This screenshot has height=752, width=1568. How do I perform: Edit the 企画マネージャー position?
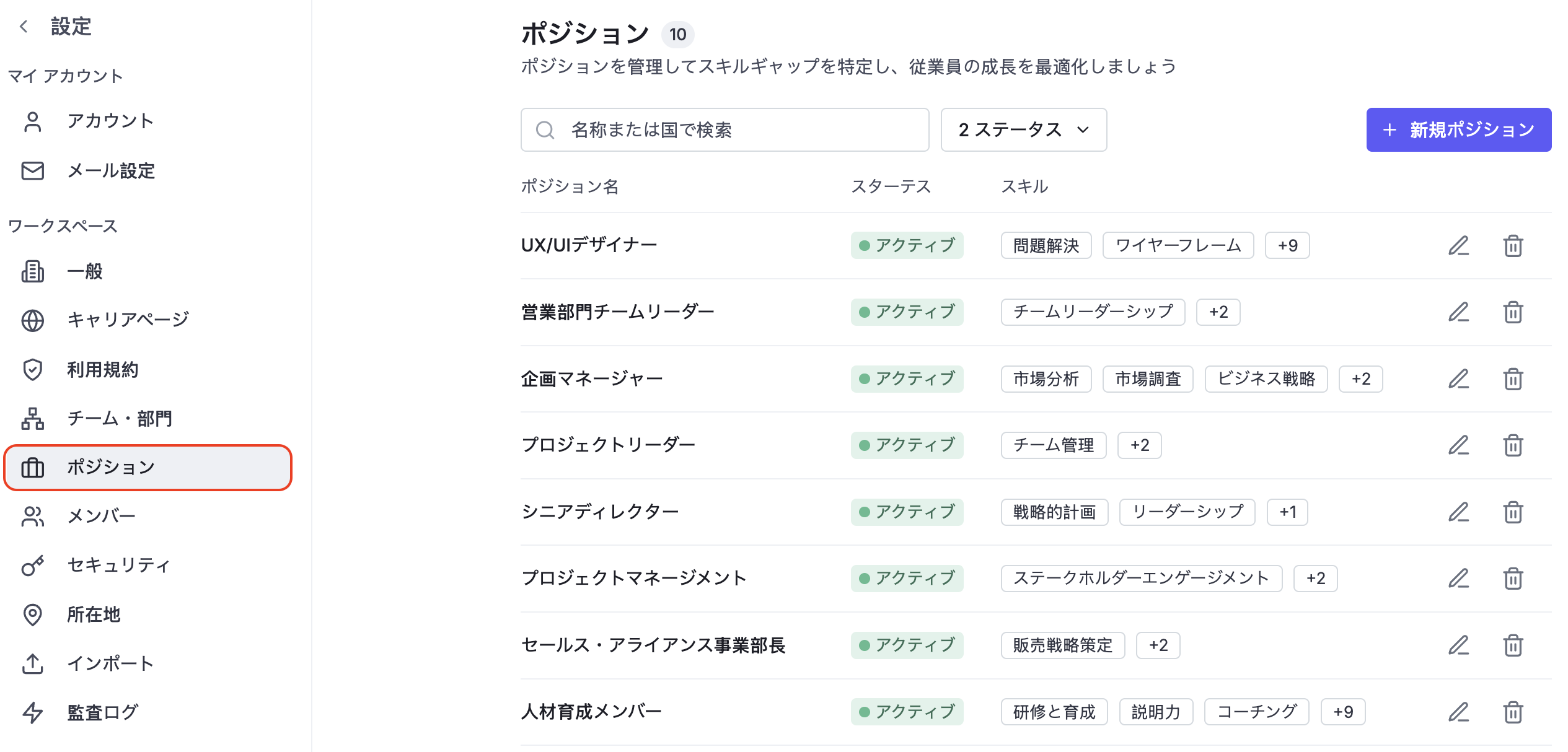coord(1458,378)
